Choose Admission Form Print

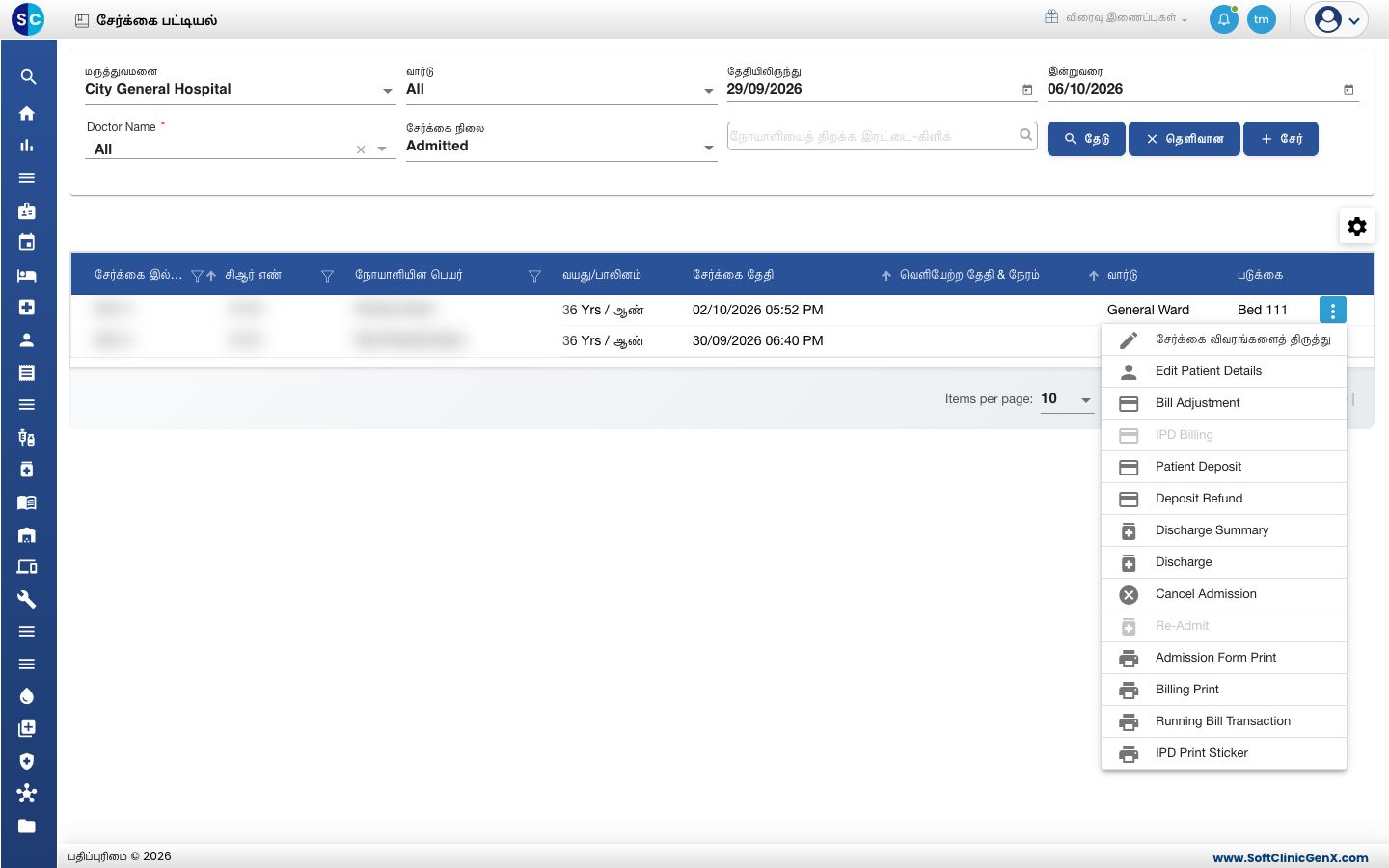pos(1224,658)
